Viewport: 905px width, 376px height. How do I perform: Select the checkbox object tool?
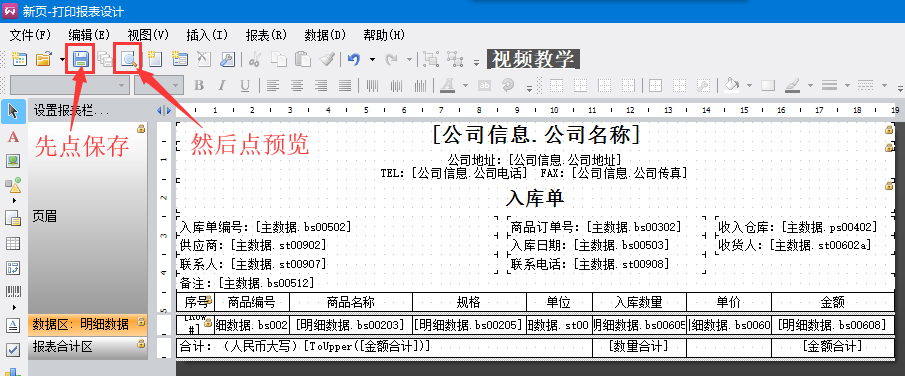[x=13, y=349]
